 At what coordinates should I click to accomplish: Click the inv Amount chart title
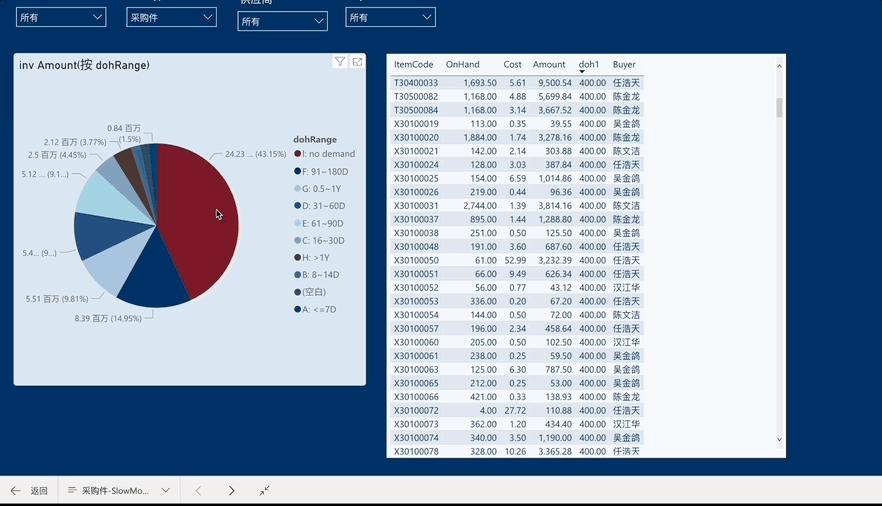(x=84, y=65)
